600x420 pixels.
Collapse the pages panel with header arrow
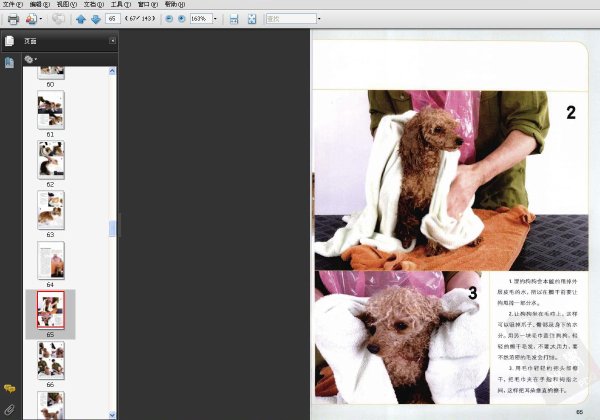pyautogui.click(x=112, y=41)
